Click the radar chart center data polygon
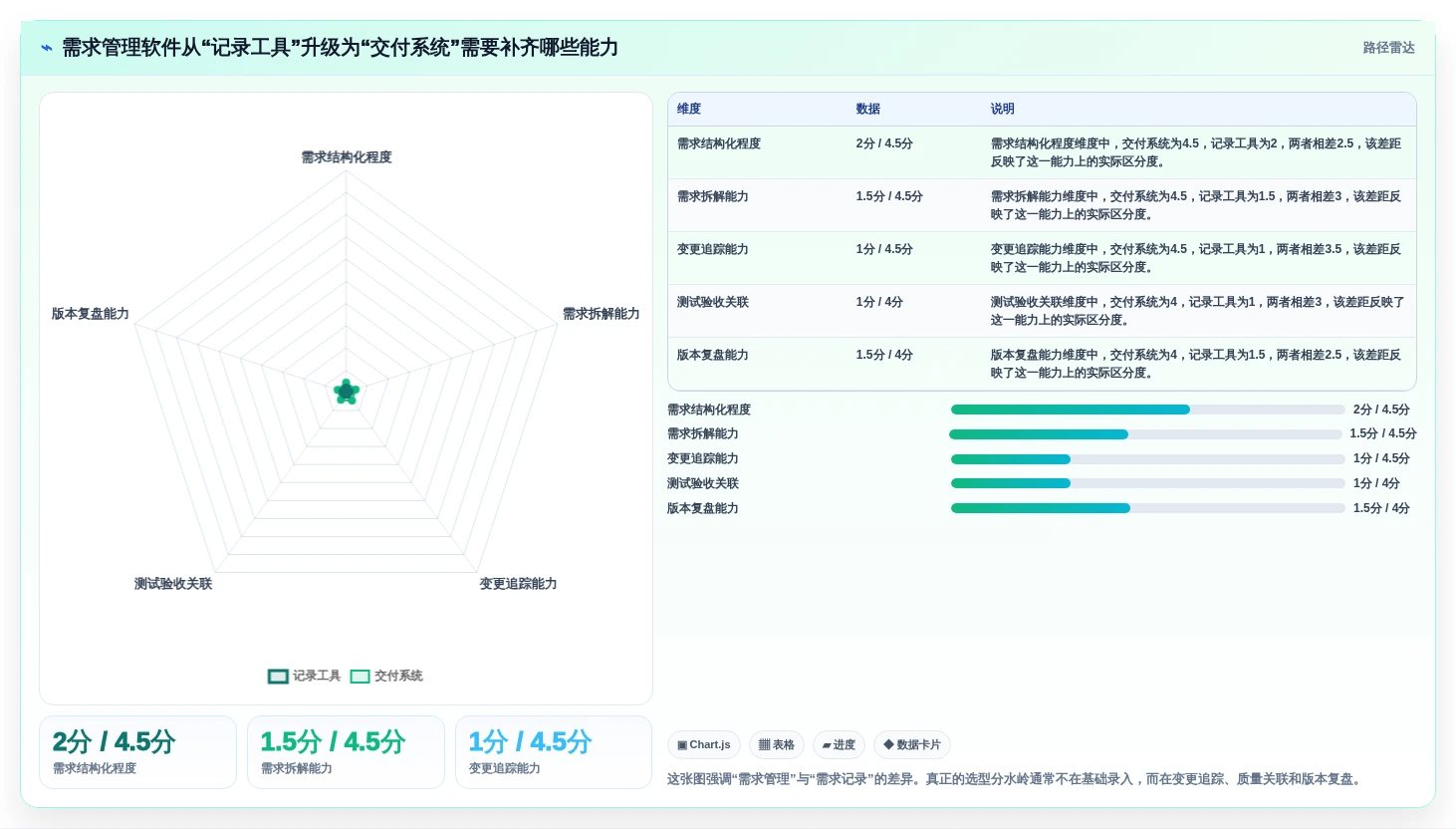 pos(347,392)
